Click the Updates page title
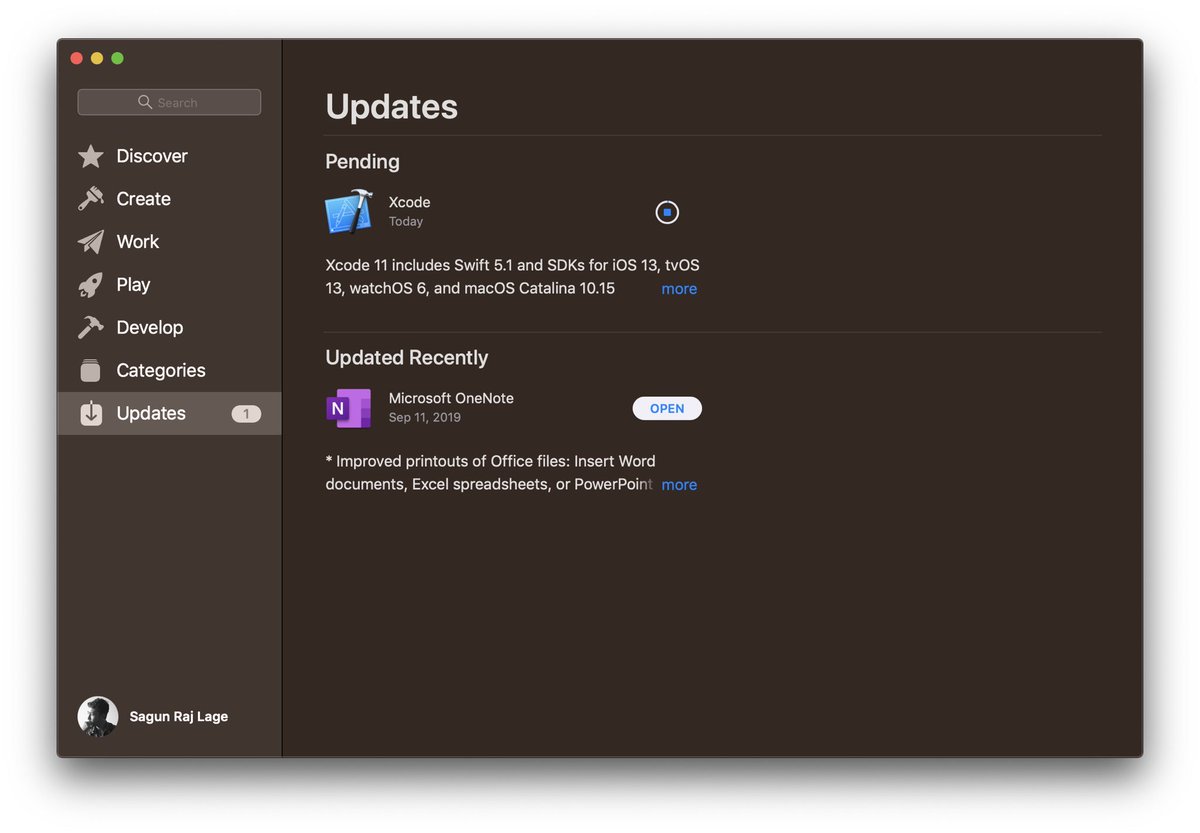Viewport: 1200px width, 833px height. pos(392,107)
